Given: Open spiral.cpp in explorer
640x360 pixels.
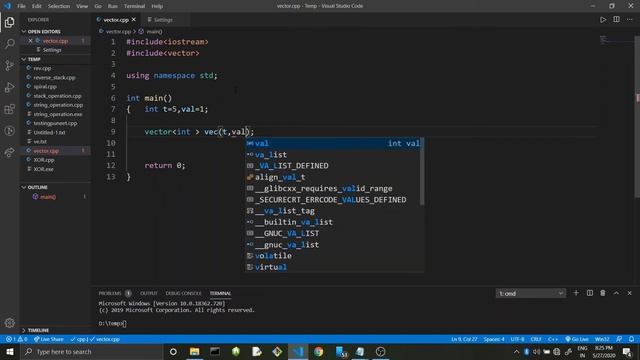Looking at the screenshot, I should tap(45, 87).
